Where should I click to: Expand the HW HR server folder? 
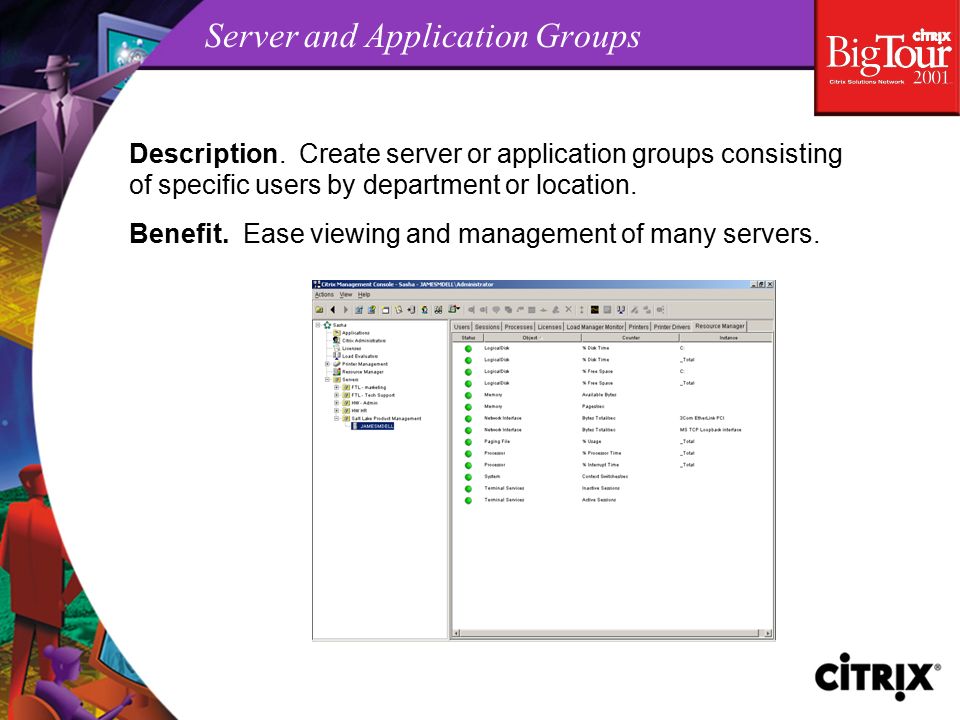[x=336, y=411]
